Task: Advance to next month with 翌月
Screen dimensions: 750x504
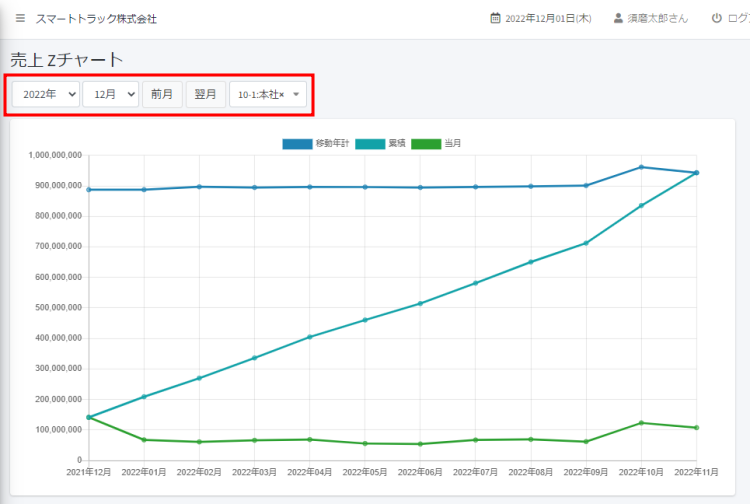Action: point(205,94)
